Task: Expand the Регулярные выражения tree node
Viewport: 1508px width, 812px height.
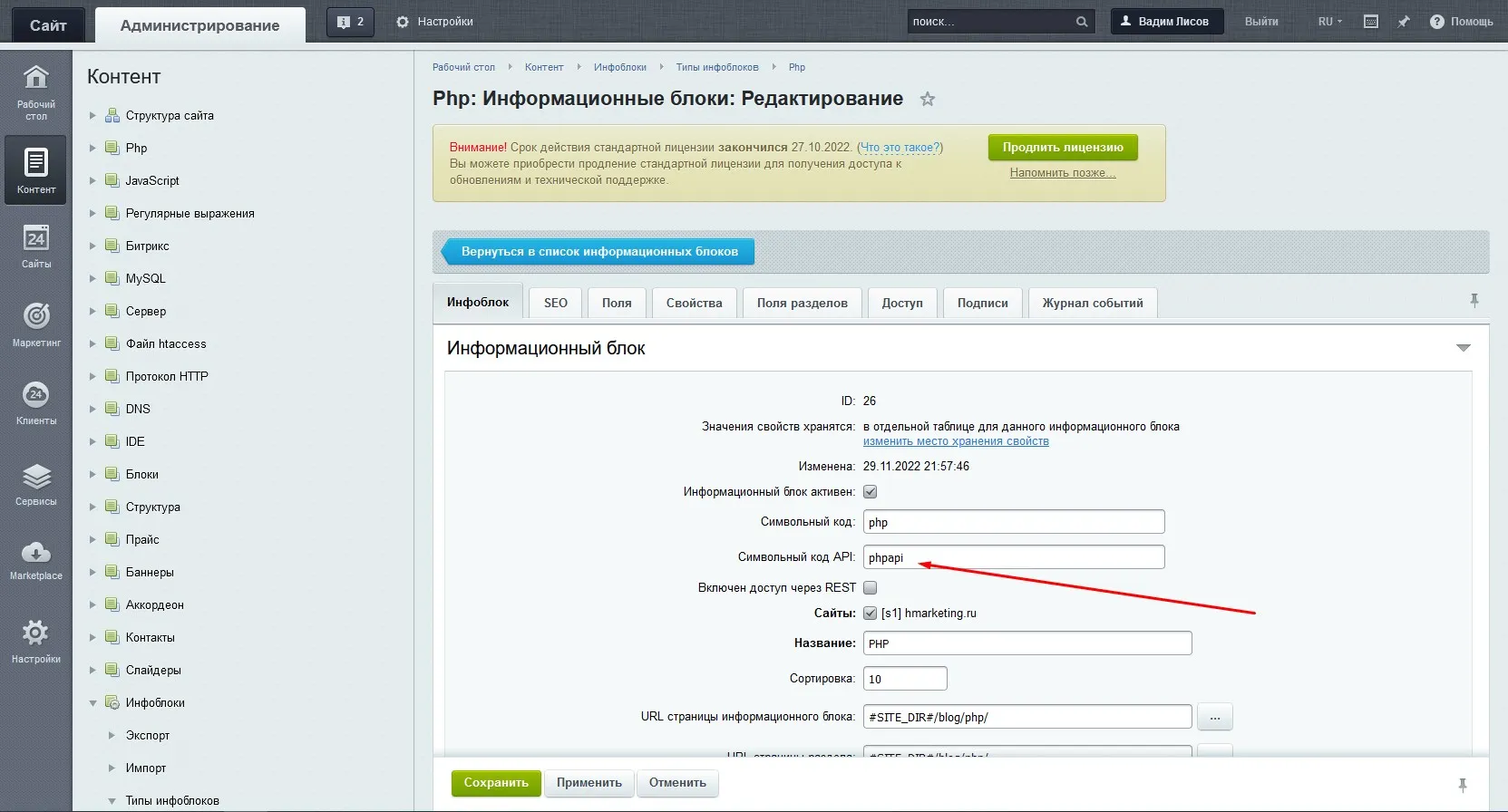Action: point(92,213)
